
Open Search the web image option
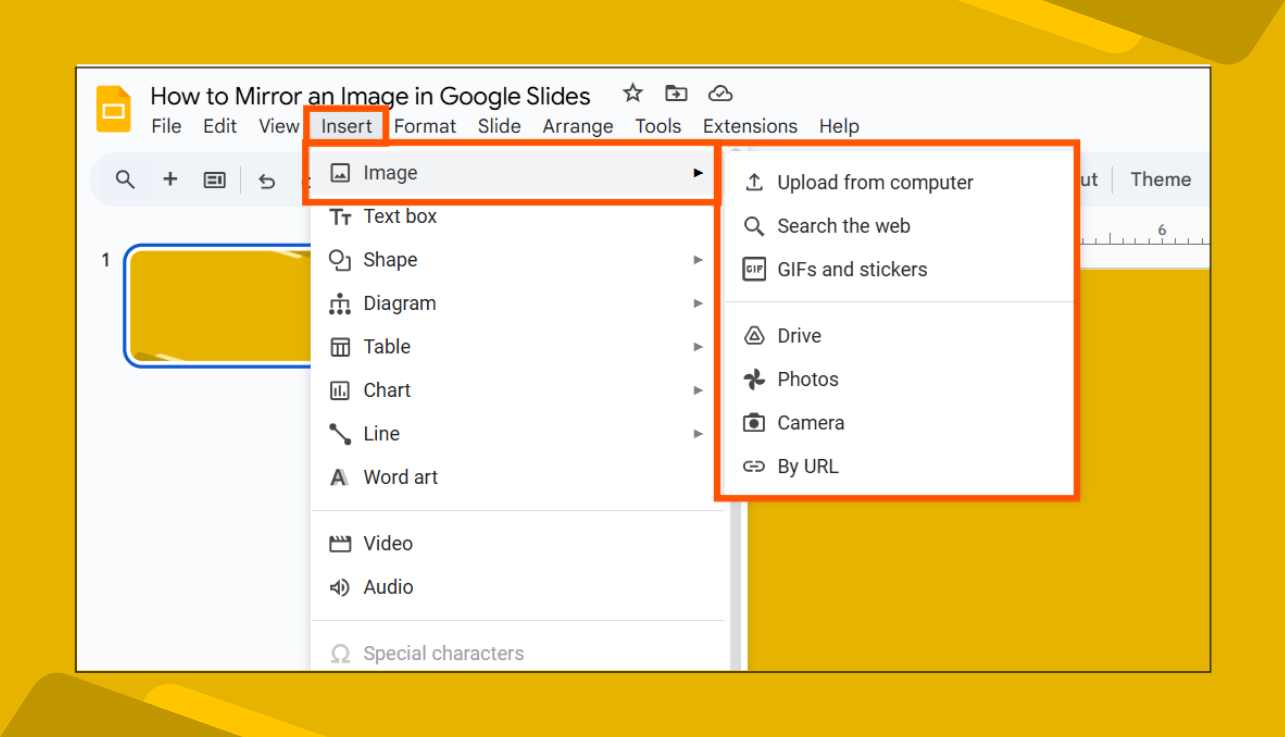844,226
